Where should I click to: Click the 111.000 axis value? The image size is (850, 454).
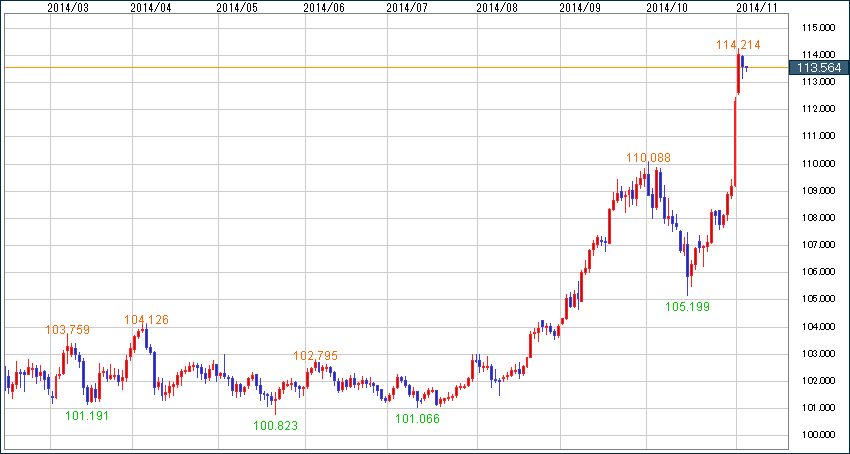(x=819, y=136)
